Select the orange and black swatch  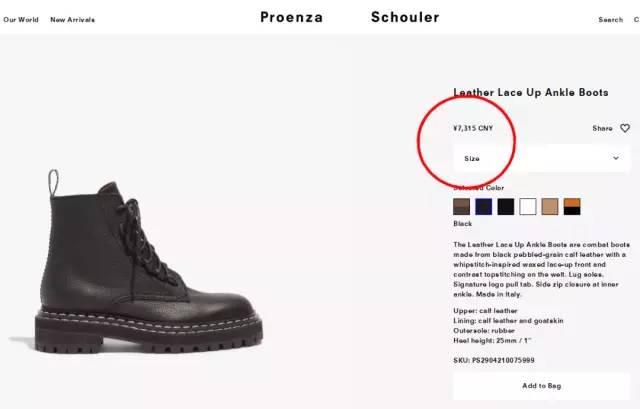572,207
